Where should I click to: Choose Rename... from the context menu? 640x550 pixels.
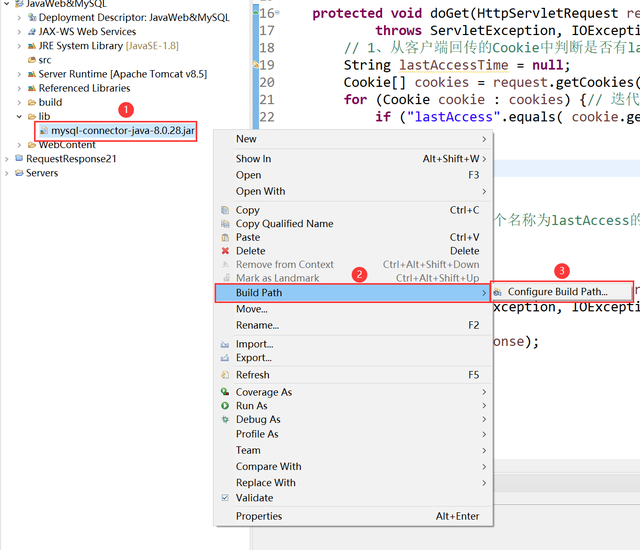353,326
